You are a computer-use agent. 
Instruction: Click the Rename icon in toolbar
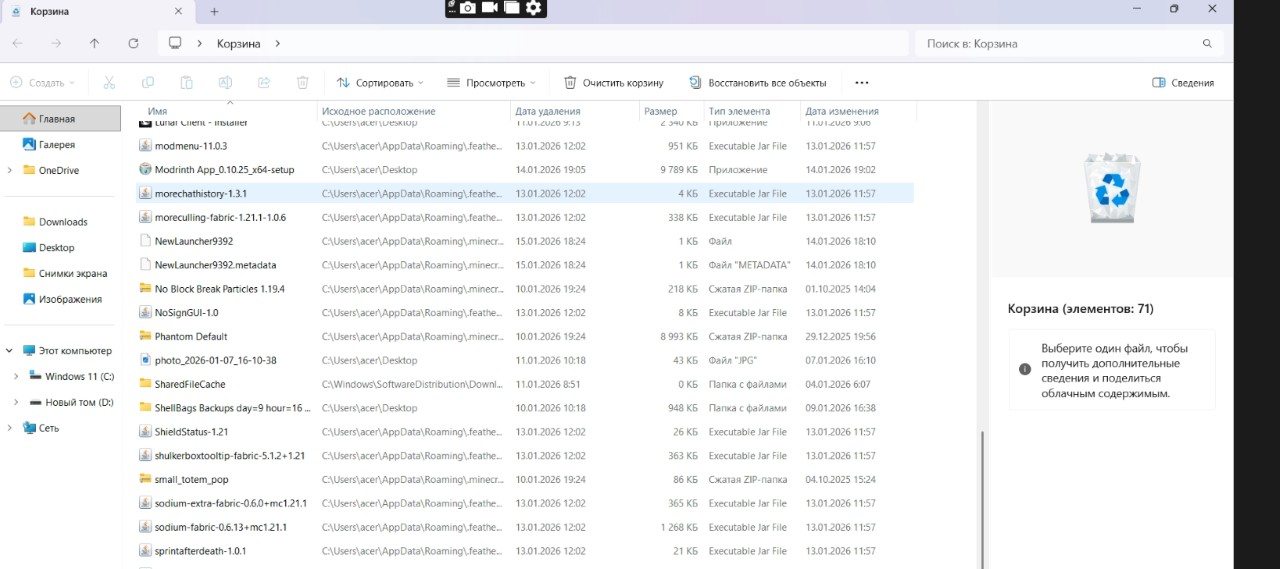[x=225, y=83]
